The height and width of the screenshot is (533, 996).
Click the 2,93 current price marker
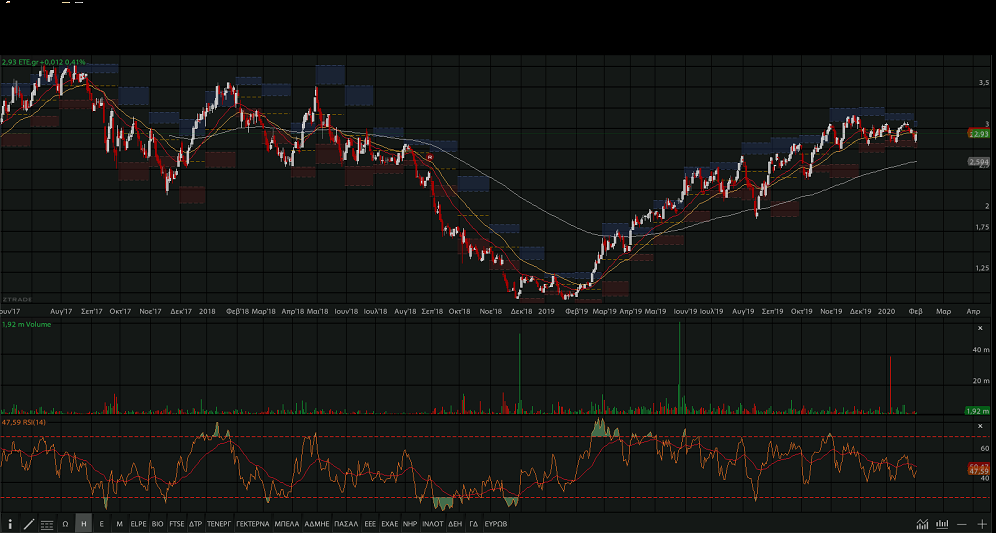coord(979,133)
